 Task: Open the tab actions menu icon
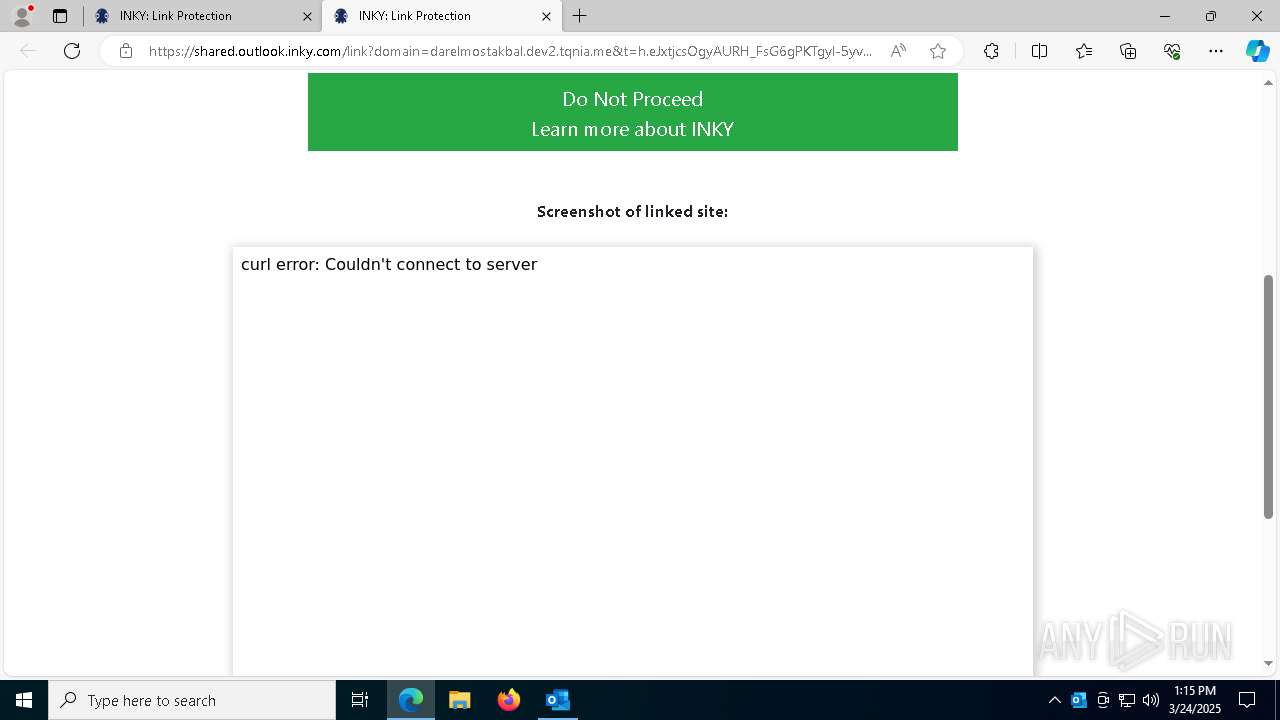tap(60, 16)
